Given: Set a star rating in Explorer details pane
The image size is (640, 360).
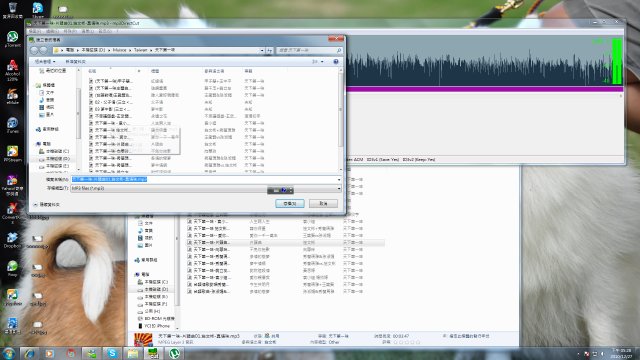Looking at the screenshot, I should click(407, 342).
